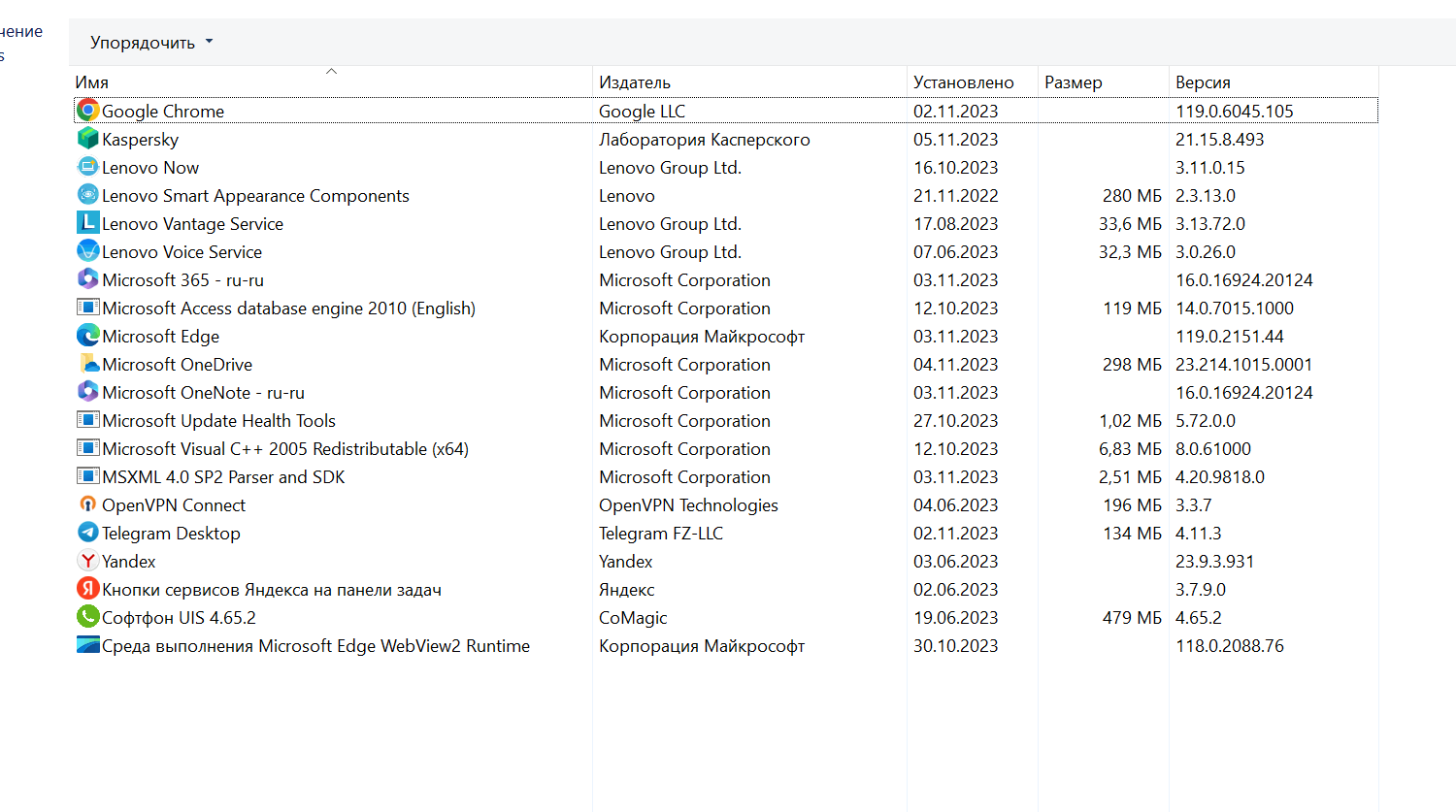Screen dimensions: 1456x812
Task: Click the sort arrow above Имя
Action: 331,71
